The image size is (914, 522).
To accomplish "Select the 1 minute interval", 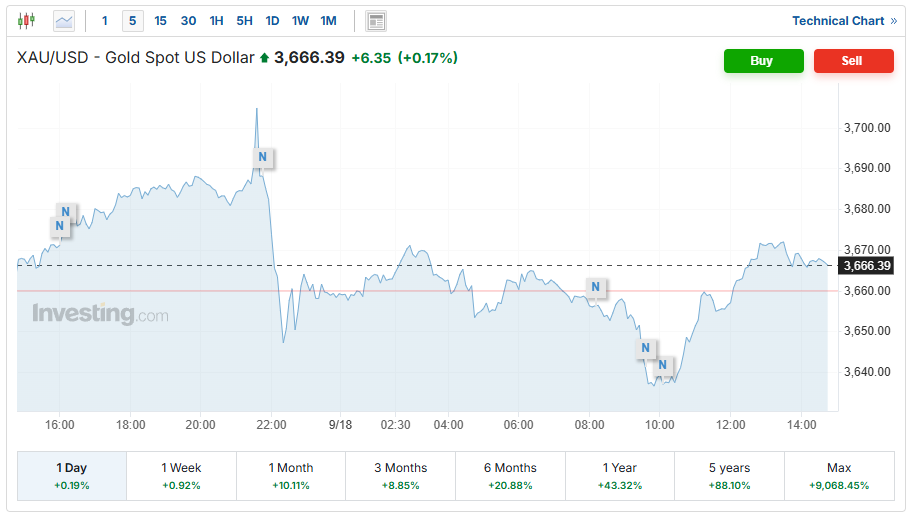I will (x=105, y=20).
